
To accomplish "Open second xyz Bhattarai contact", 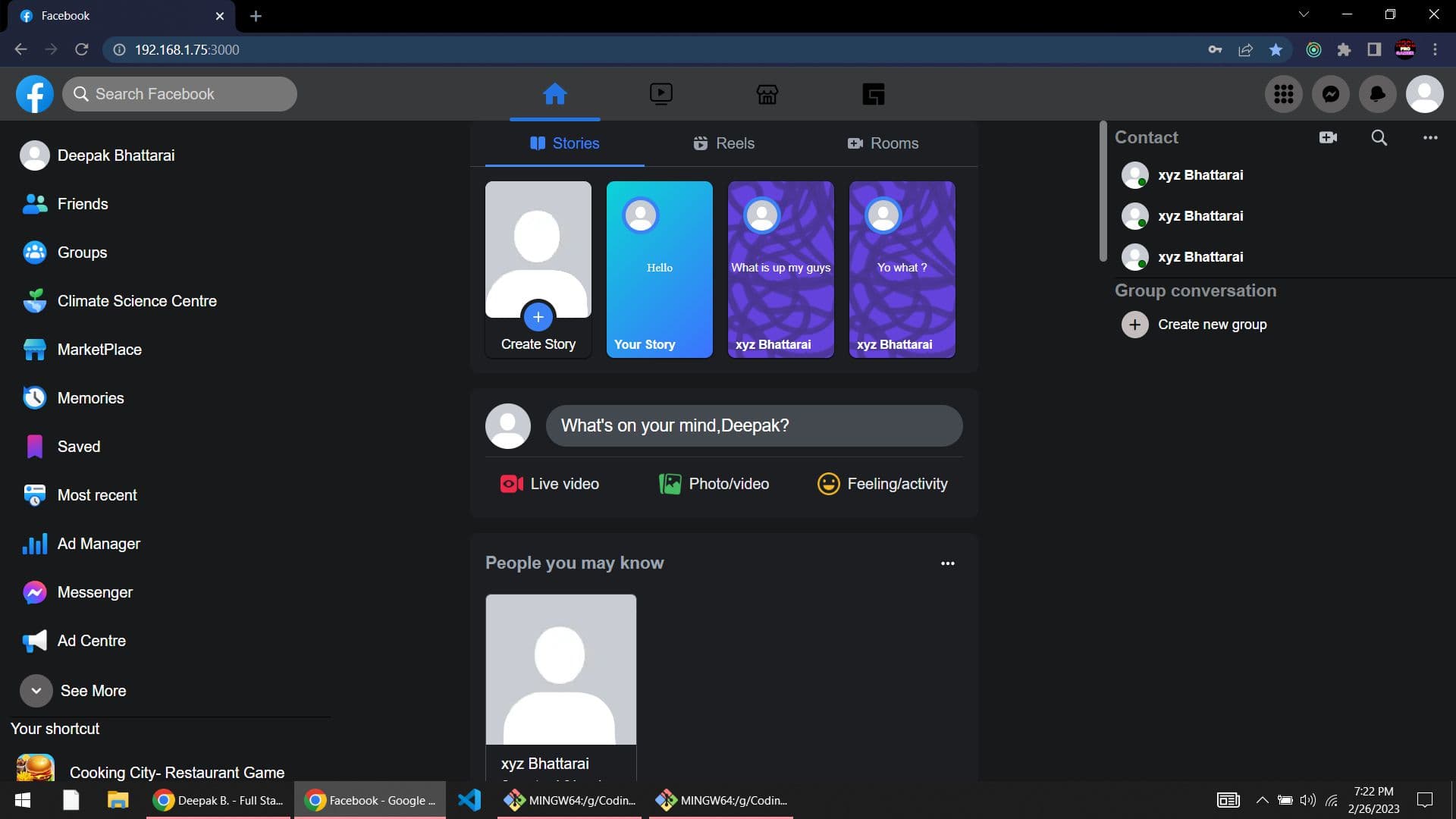I will 1182,216.
